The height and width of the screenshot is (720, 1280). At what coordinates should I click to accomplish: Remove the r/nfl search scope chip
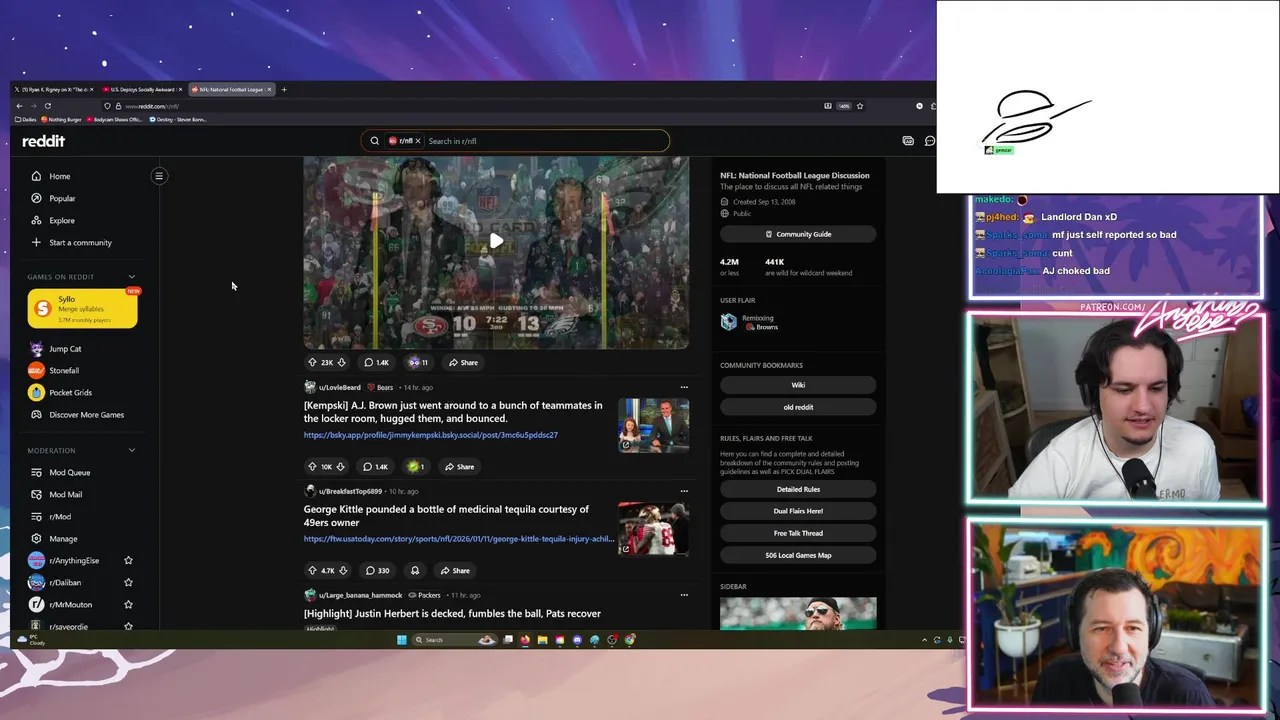pos(418,141)
